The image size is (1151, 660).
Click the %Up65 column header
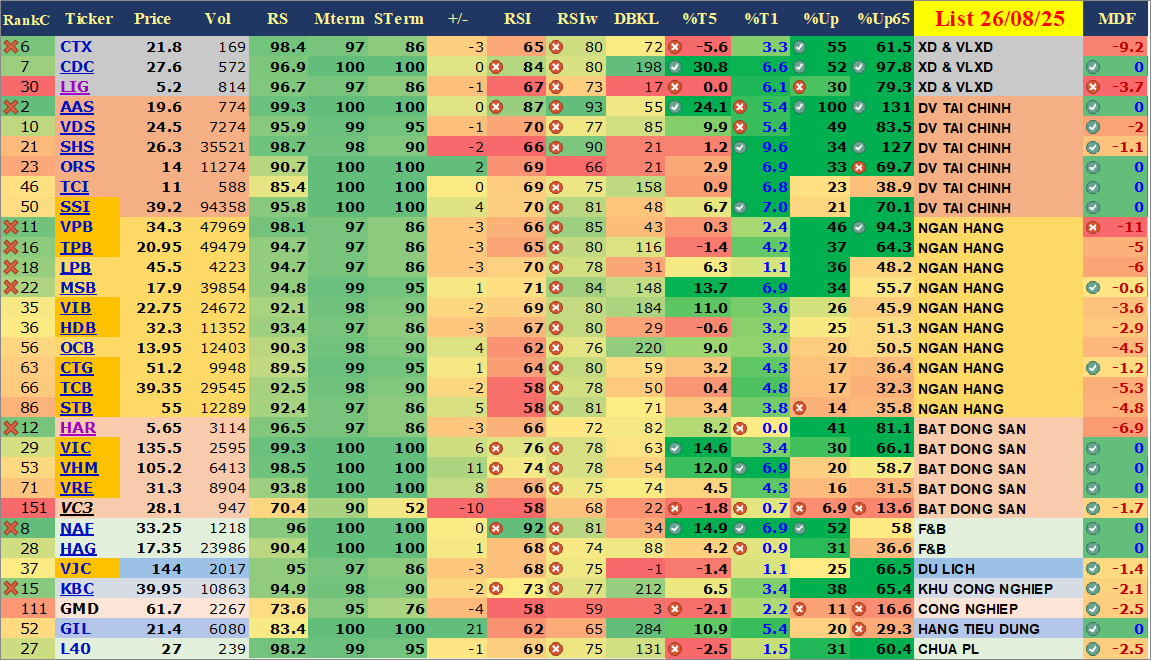pos(883,19)
